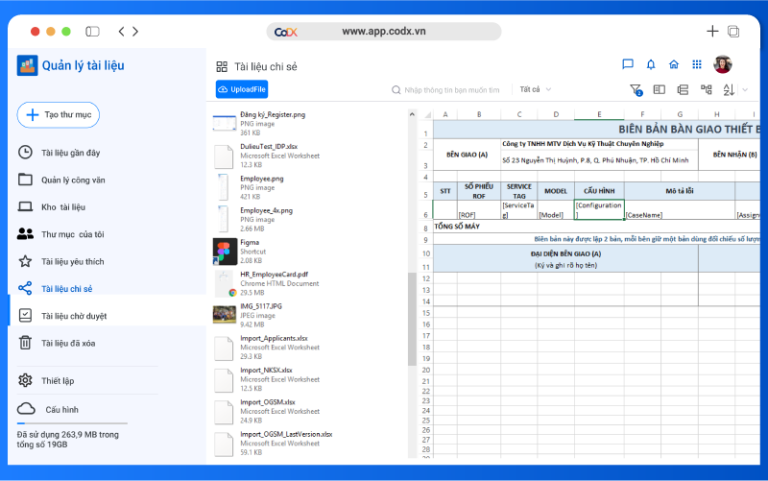This screenshot has width=768, height=481.
Task: Switch to tree view layout icon
Action: (x=707, y=90)
